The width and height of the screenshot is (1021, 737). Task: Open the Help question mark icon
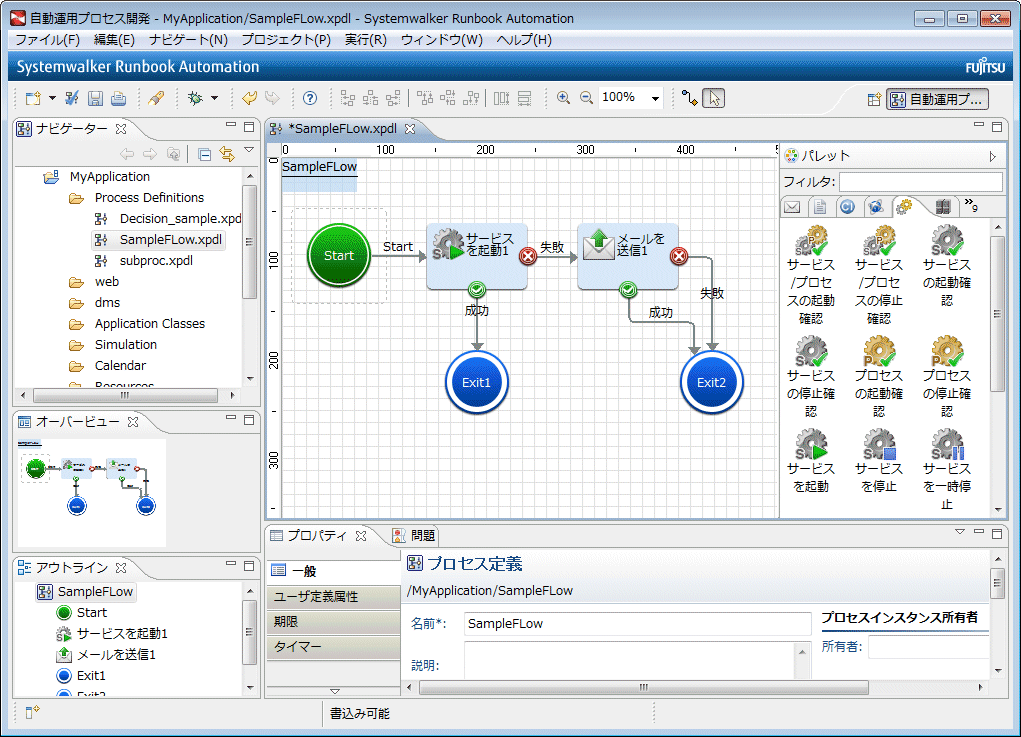tap(311, 98)
